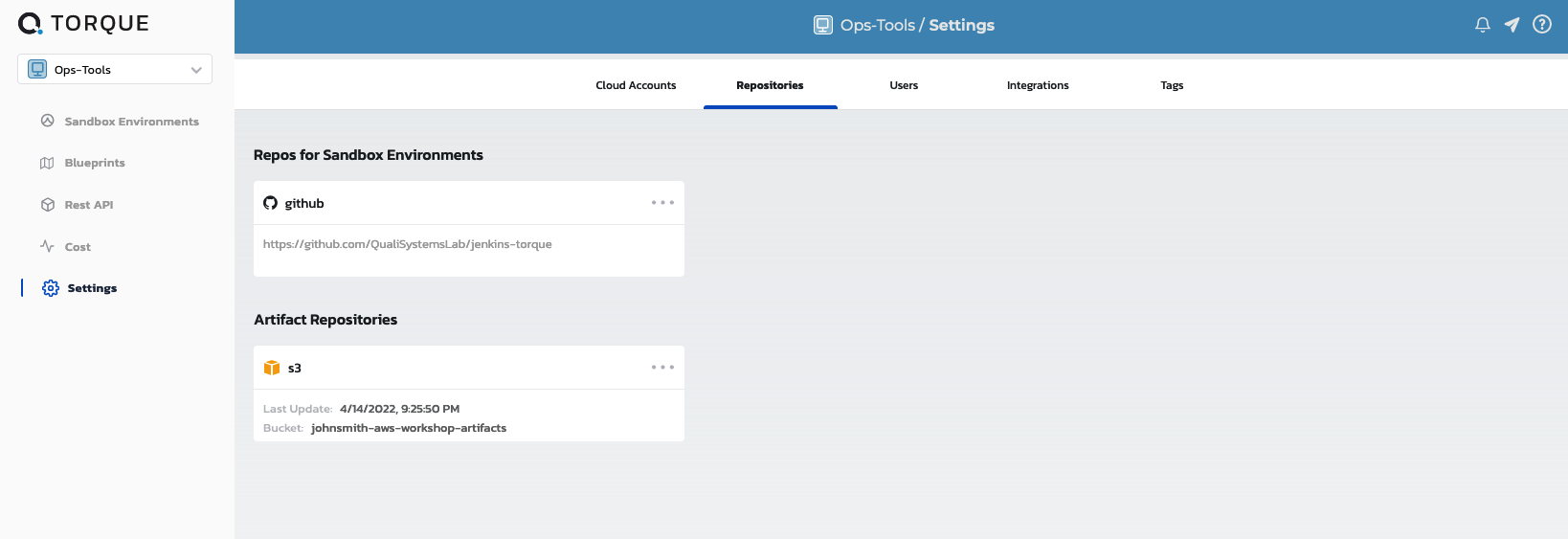Screen dimensions: 1568x539
Task: Switch to the Users tab
Action: 904,85
